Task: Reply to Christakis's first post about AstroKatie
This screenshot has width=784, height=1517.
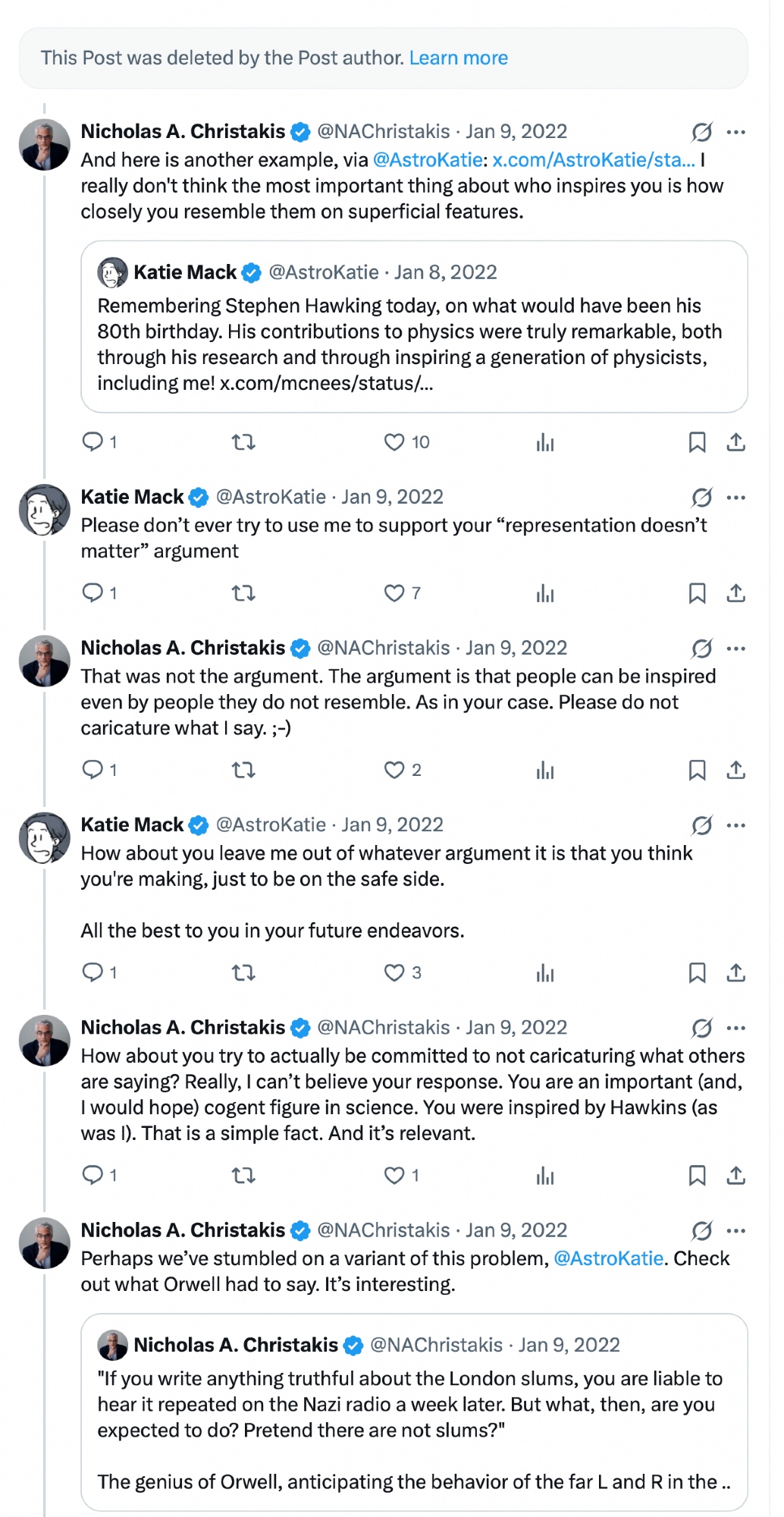Action: (x=93, y=441)
